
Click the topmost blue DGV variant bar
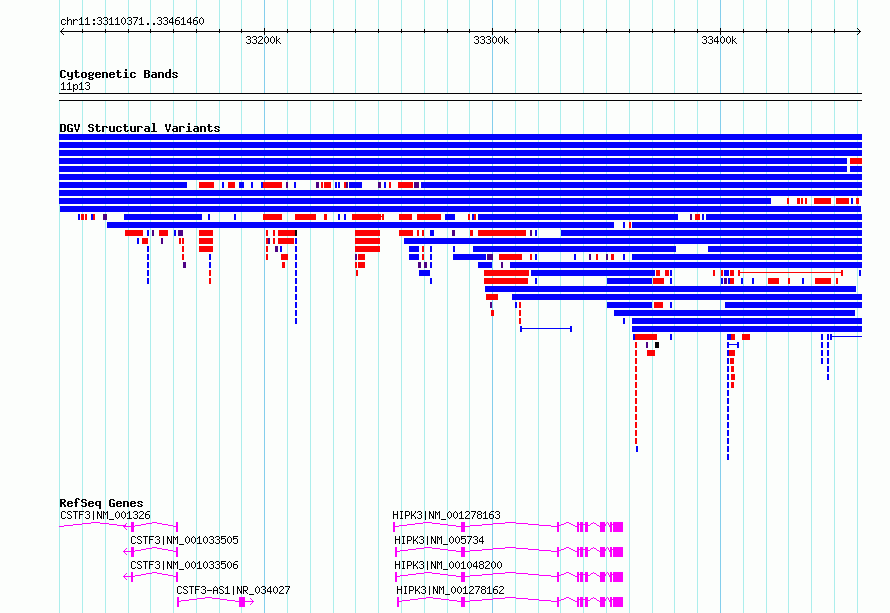tap(460, 137)
